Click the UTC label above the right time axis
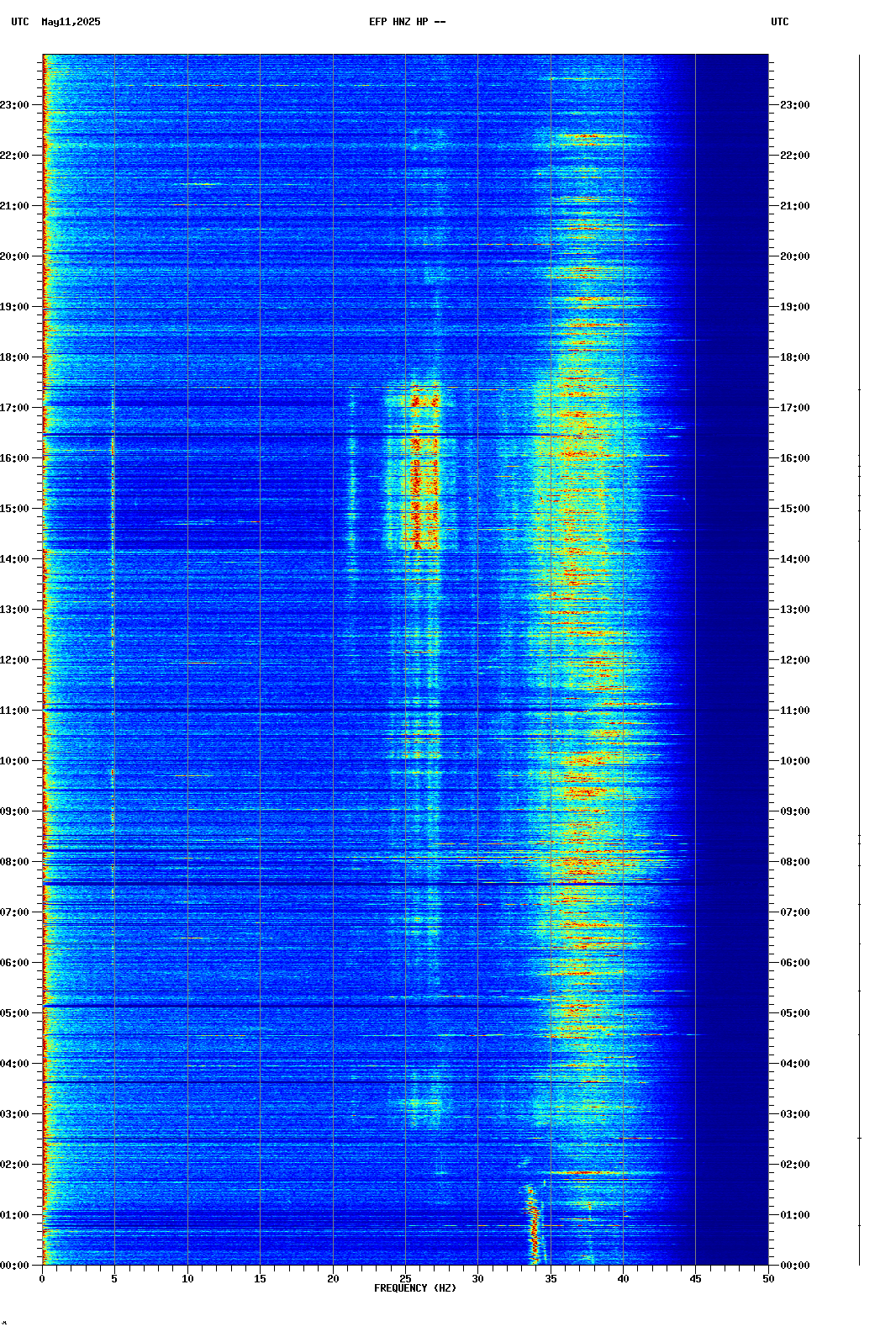Screen dimensions: 896x1332 click(x=780, y=22)
